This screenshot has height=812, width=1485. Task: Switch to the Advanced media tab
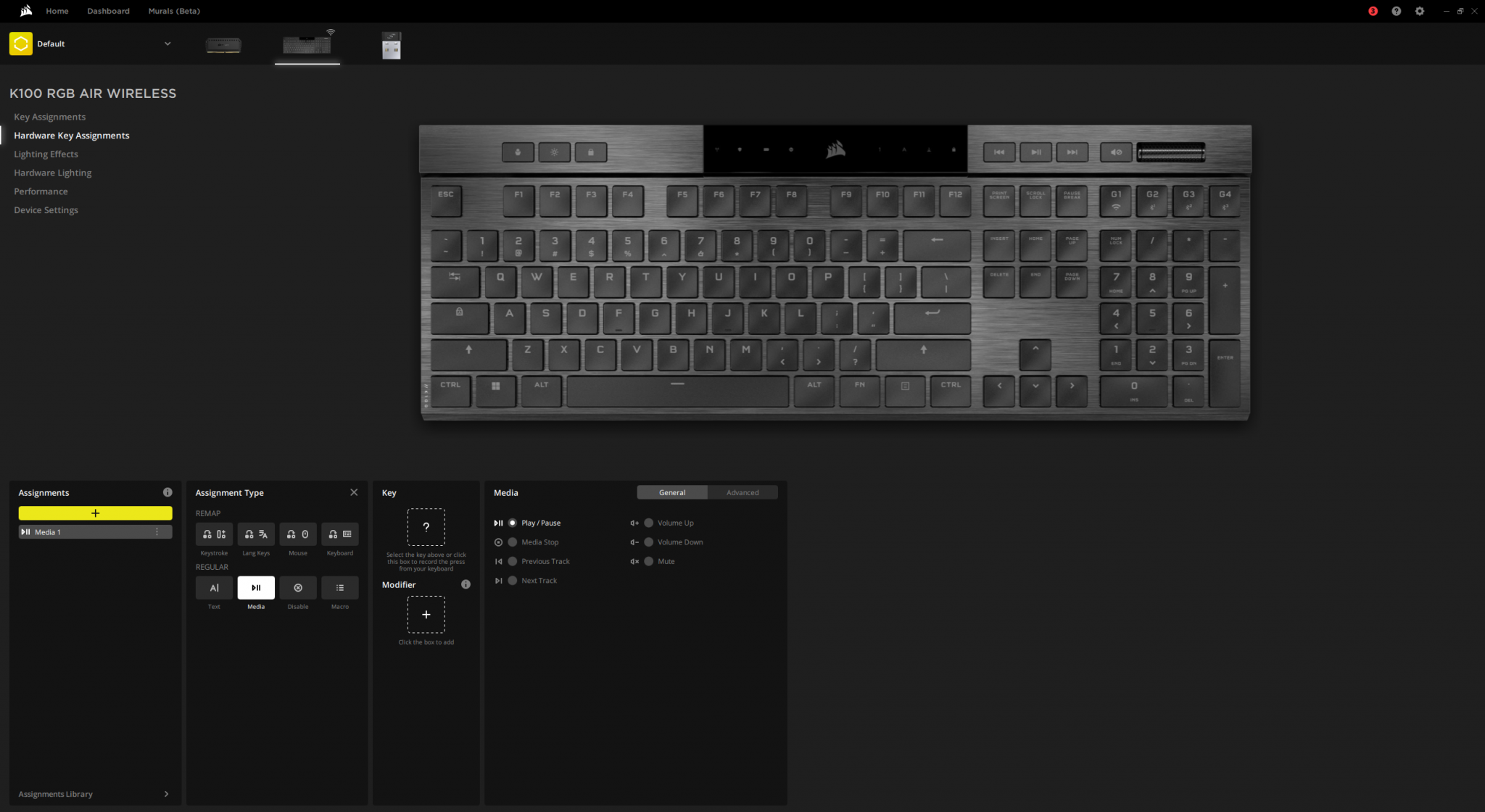(743, 492)
